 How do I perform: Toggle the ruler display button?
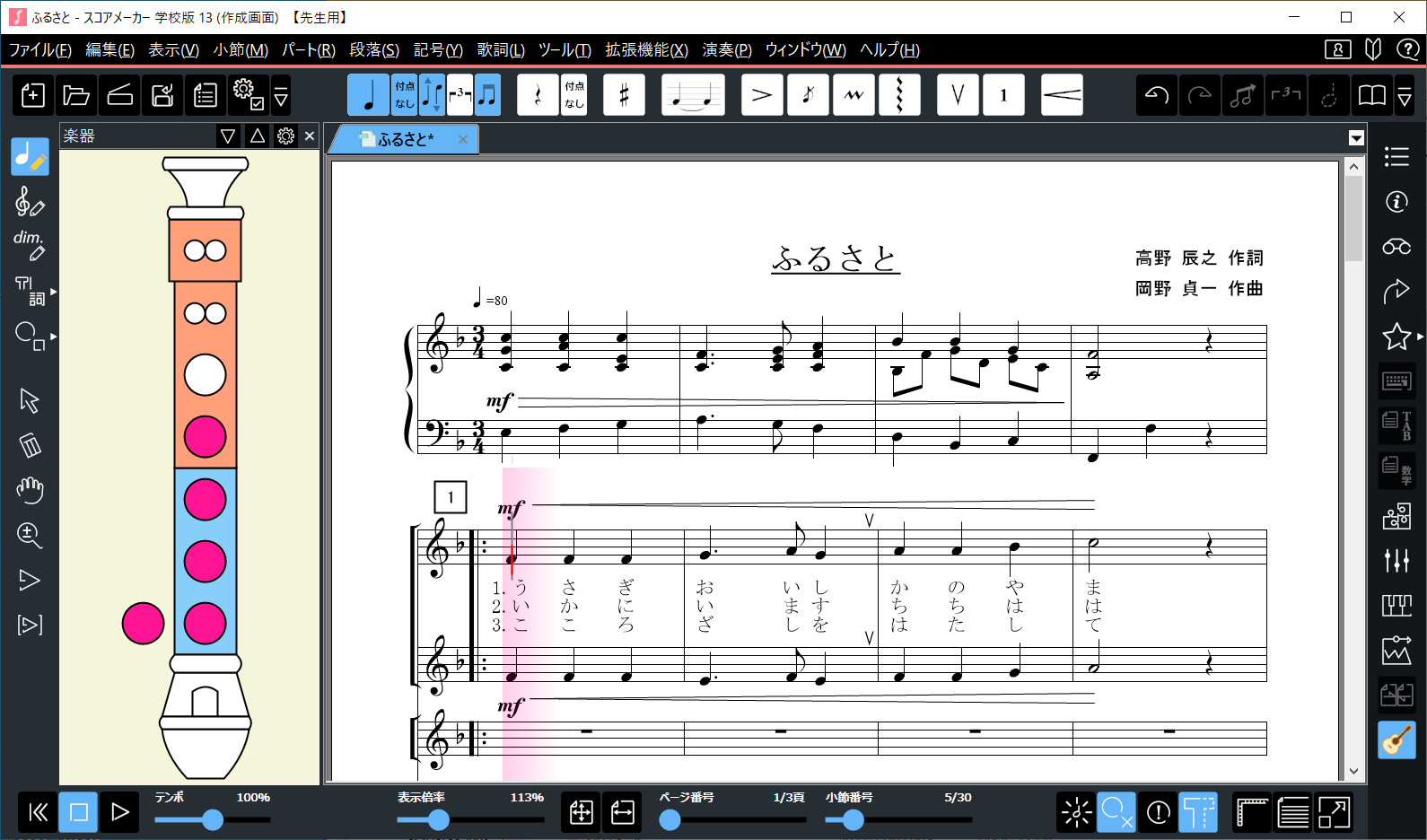[x=1252, y=813]
